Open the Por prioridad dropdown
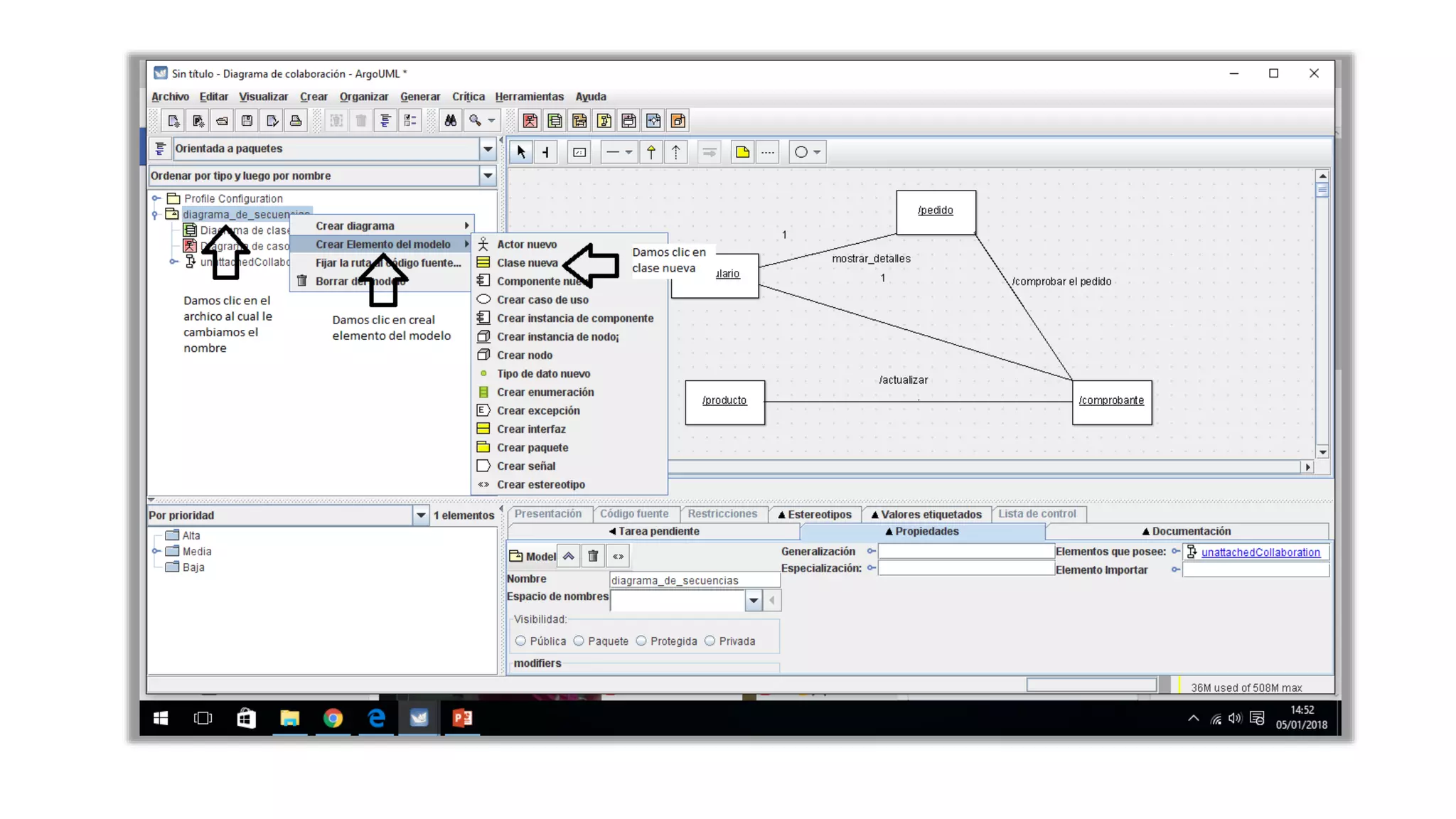1456x819 pixels. [x=421, y=515]
